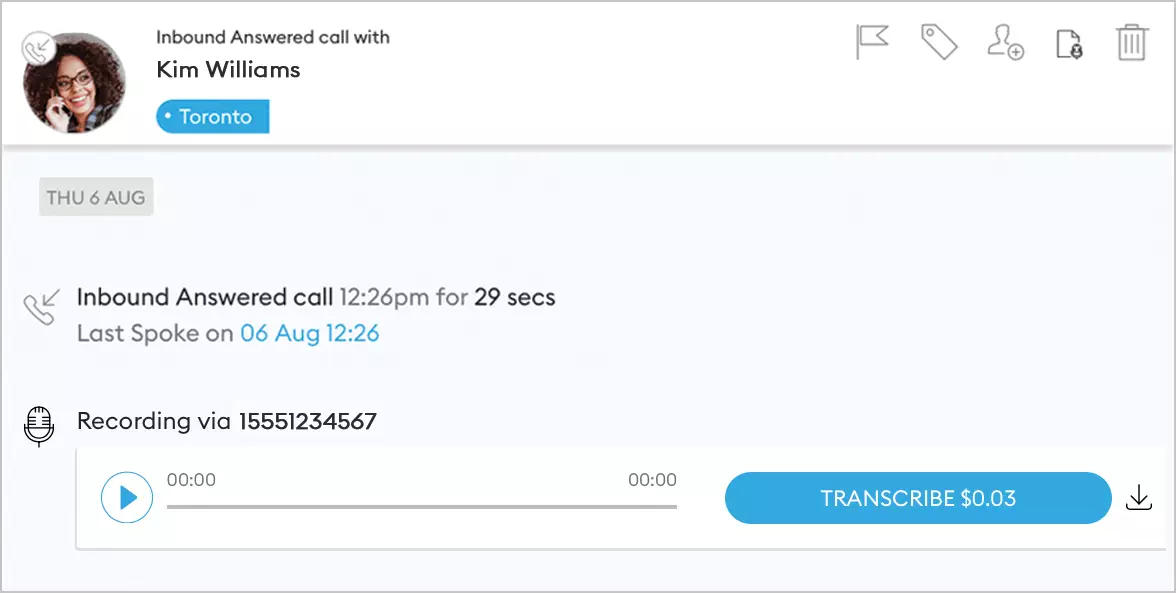Click the inbound call badge on the avatar
The image size is (1176, 593).
[x=38, y=47]
